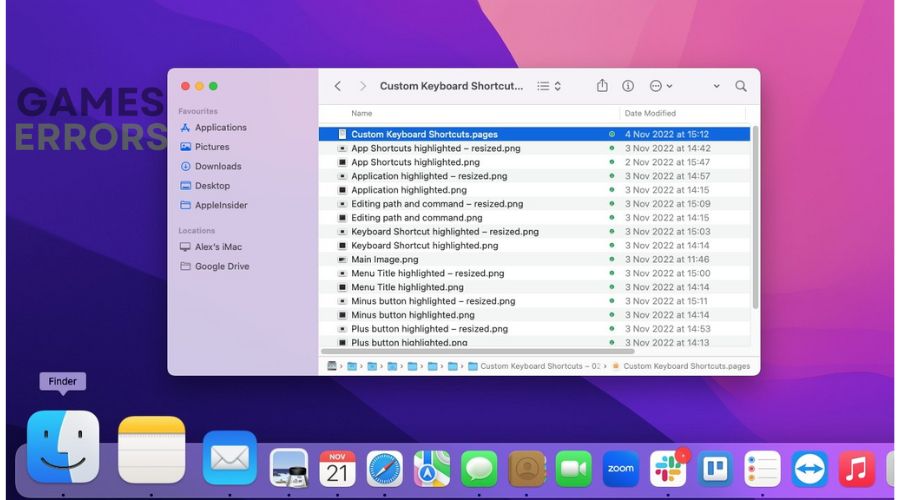This screenshot has width=900, height=500.
Task: Click 3 Nov 2022 at 11:46 date cell
Action: click(x=667, y=259)
